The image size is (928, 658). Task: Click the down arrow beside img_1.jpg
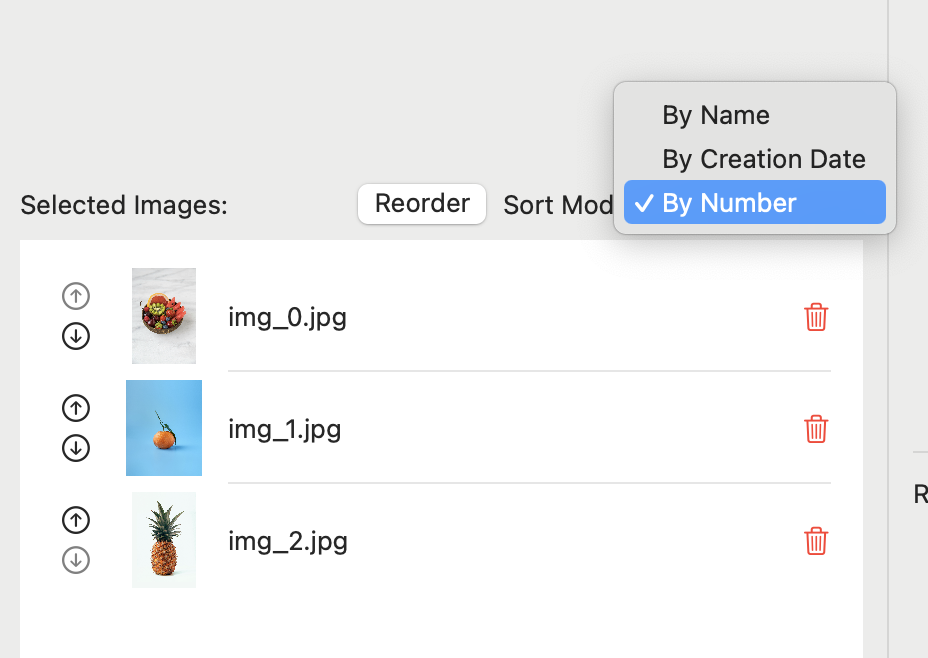76,448
